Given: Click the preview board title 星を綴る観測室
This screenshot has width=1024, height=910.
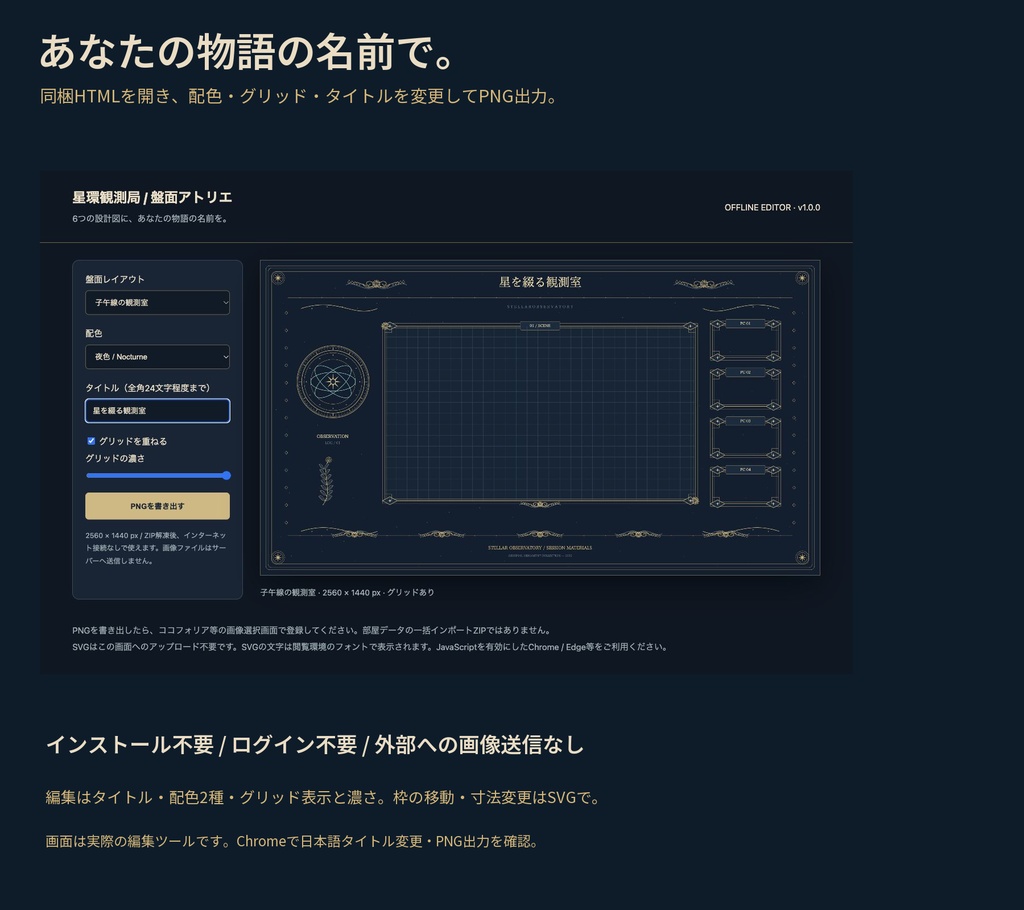Looking at the screenshot, I should (x=540, y=282).
